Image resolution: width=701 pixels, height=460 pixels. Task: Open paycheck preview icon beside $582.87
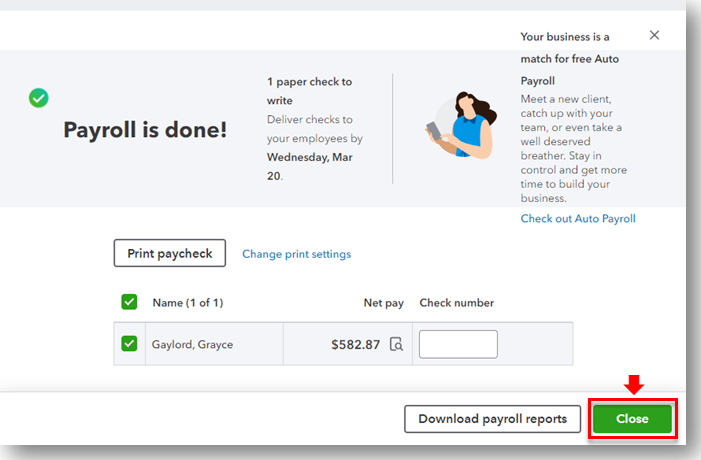397,344
